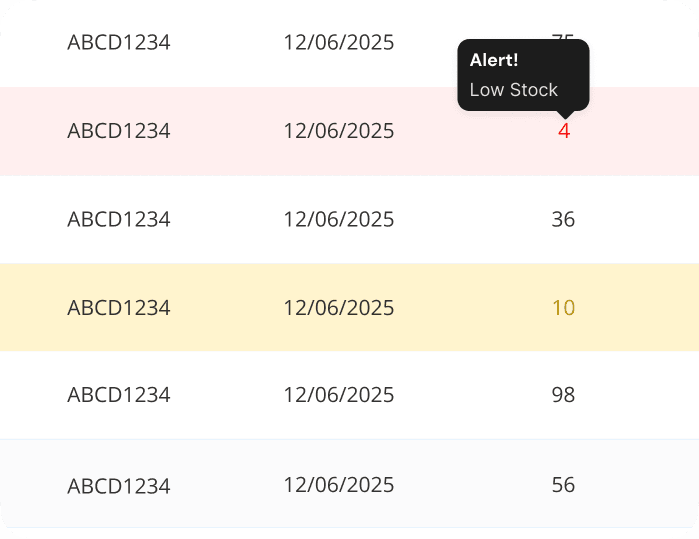Screen dimensions: 699x539
Task: Select the date in the yellow highlighted row
Action: point(339,307)
